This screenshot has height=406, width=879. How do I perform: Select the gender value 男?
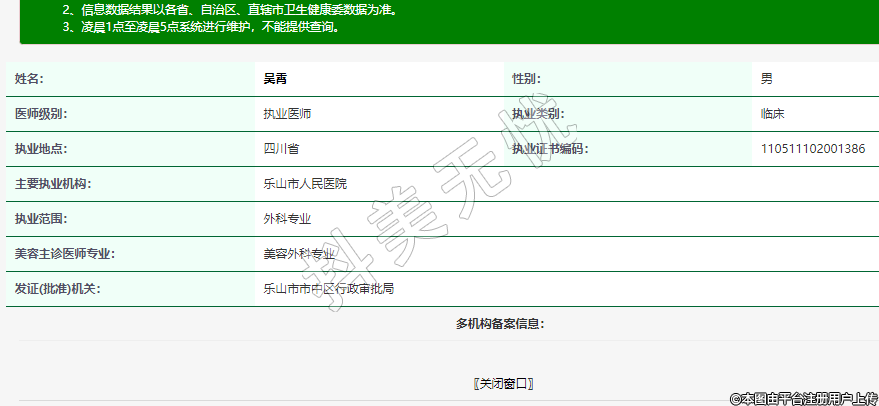pyautogui.click(x=766, y=78)
